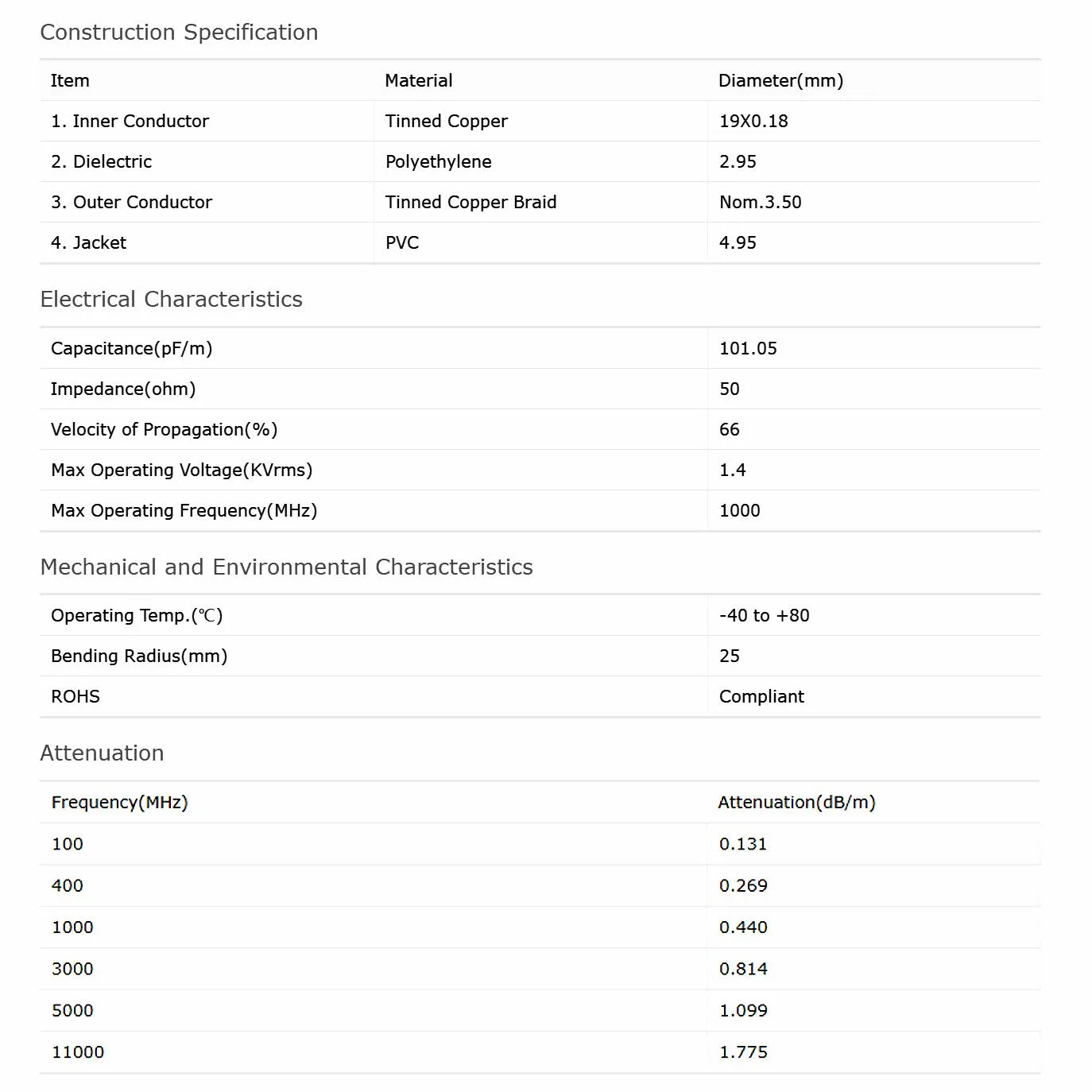Click the Attenuation(dB/m) column header

tap(796, 803)
